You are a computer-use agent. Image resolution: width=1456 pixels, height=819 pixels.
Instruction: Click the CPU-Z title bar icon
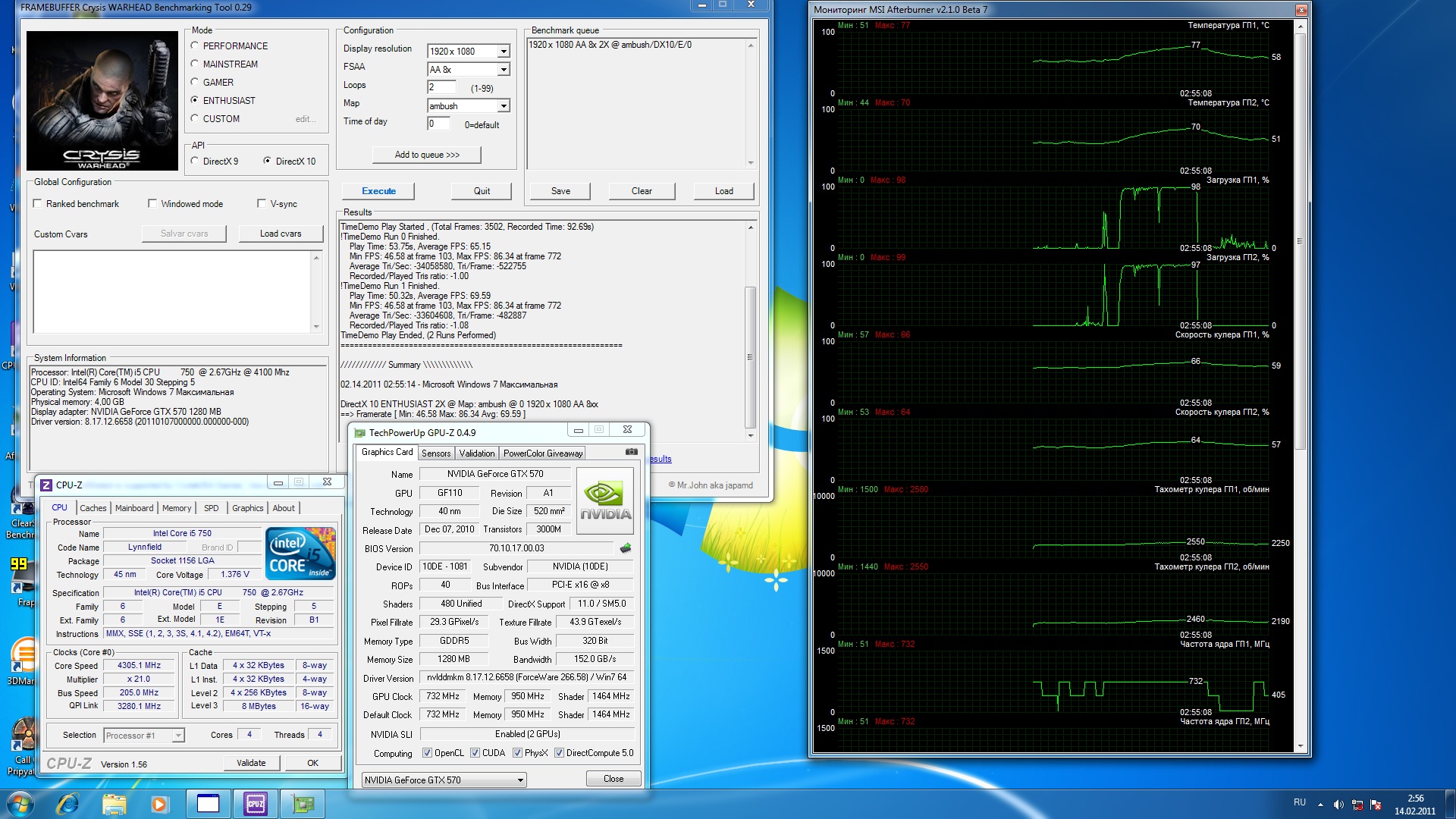tap(46, 485)
